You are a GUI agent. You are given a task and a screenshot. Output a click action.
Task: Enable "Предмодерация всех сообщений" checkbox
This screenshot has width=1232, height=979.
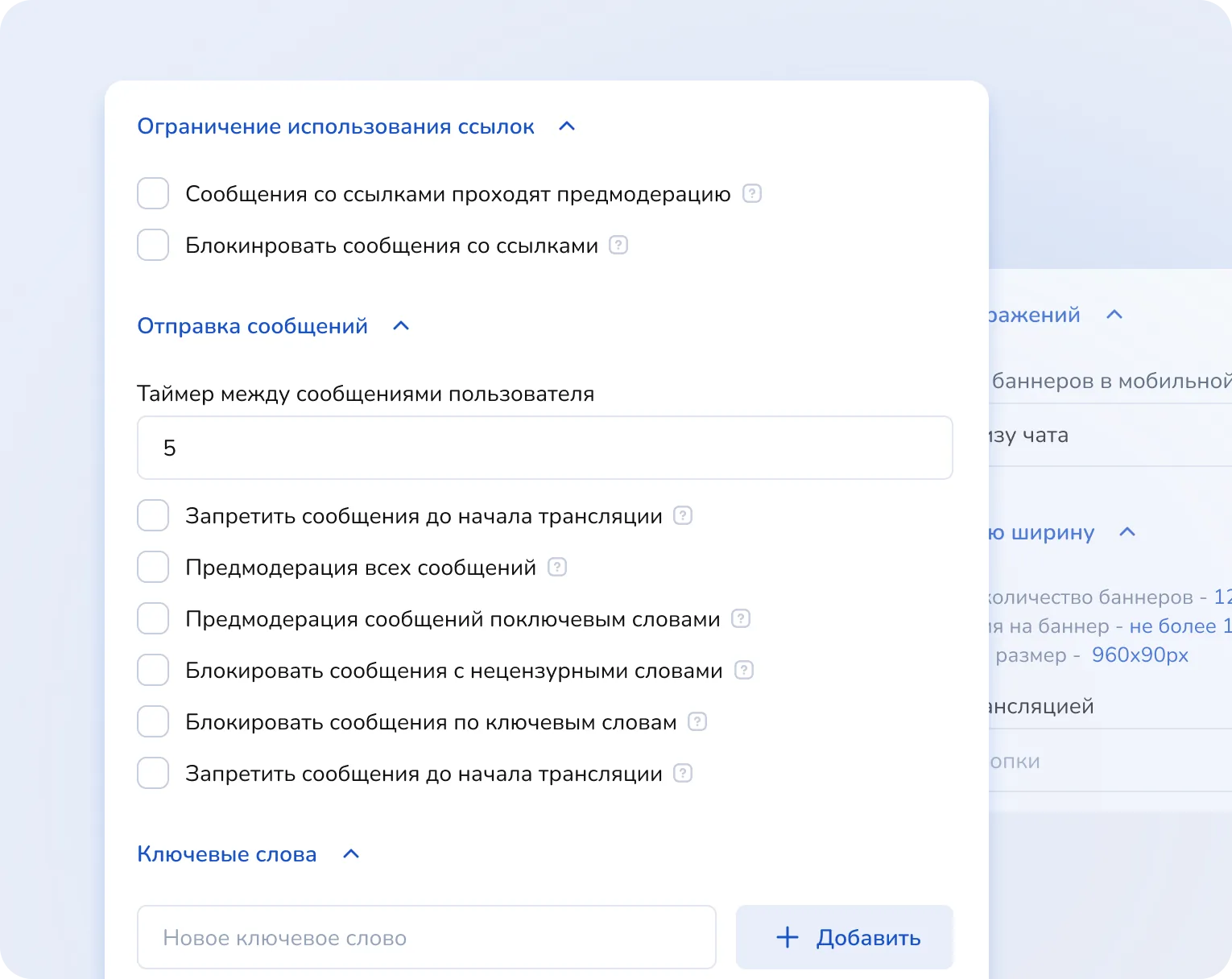click(x=152, y=567)
